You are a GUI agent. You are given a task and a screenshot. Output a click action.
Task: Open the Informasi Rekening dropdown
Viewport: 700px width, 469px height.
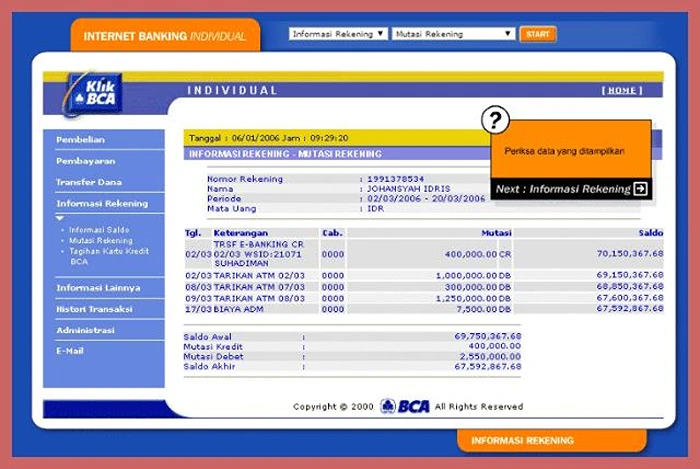(x=338, y=34)
